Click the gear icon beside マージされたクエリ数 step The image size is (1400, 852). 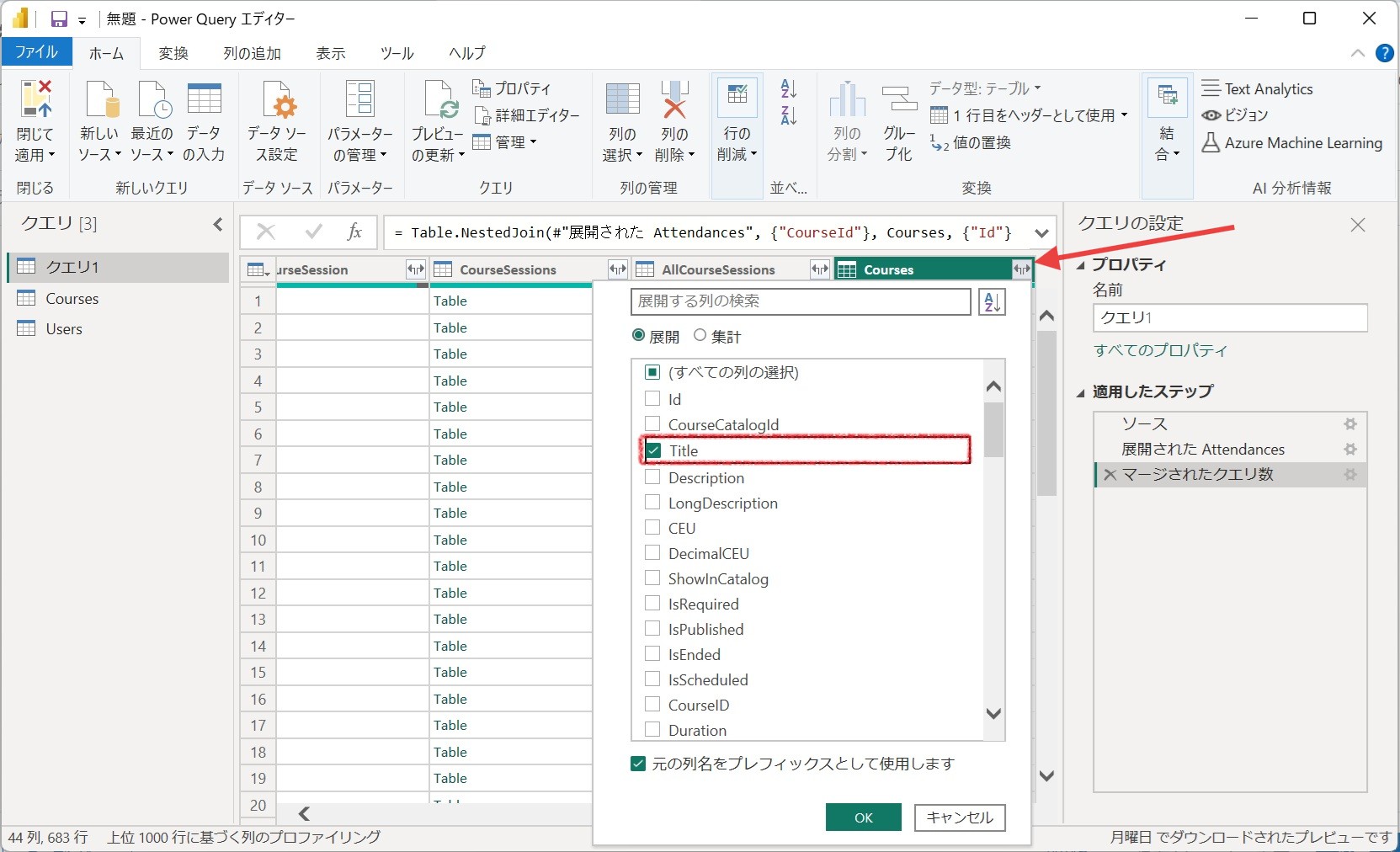click(1350, 475)
